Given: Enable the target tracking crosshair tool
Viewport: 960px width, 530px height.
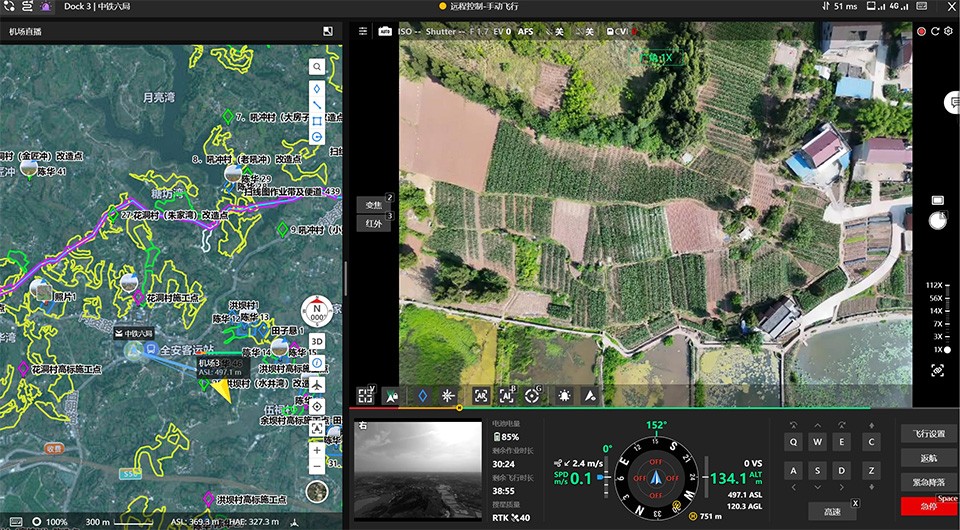Looking at the screenshot, I should (532, 396).
